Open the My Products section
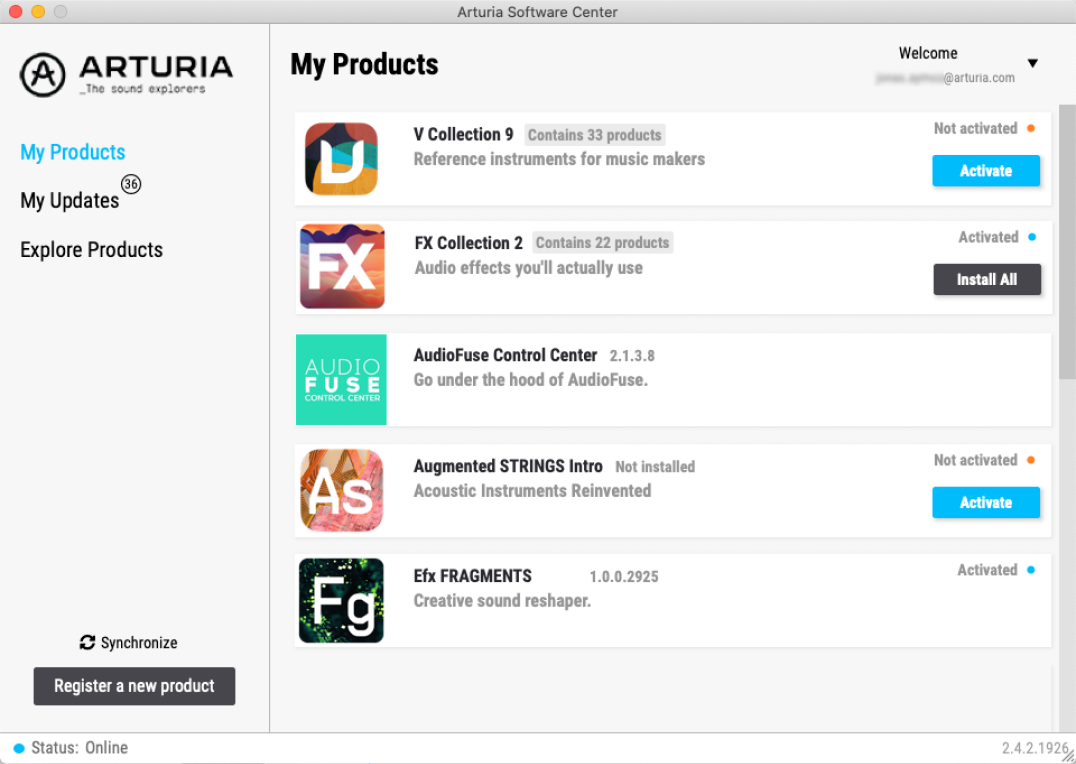 click(x=73, y=152)
